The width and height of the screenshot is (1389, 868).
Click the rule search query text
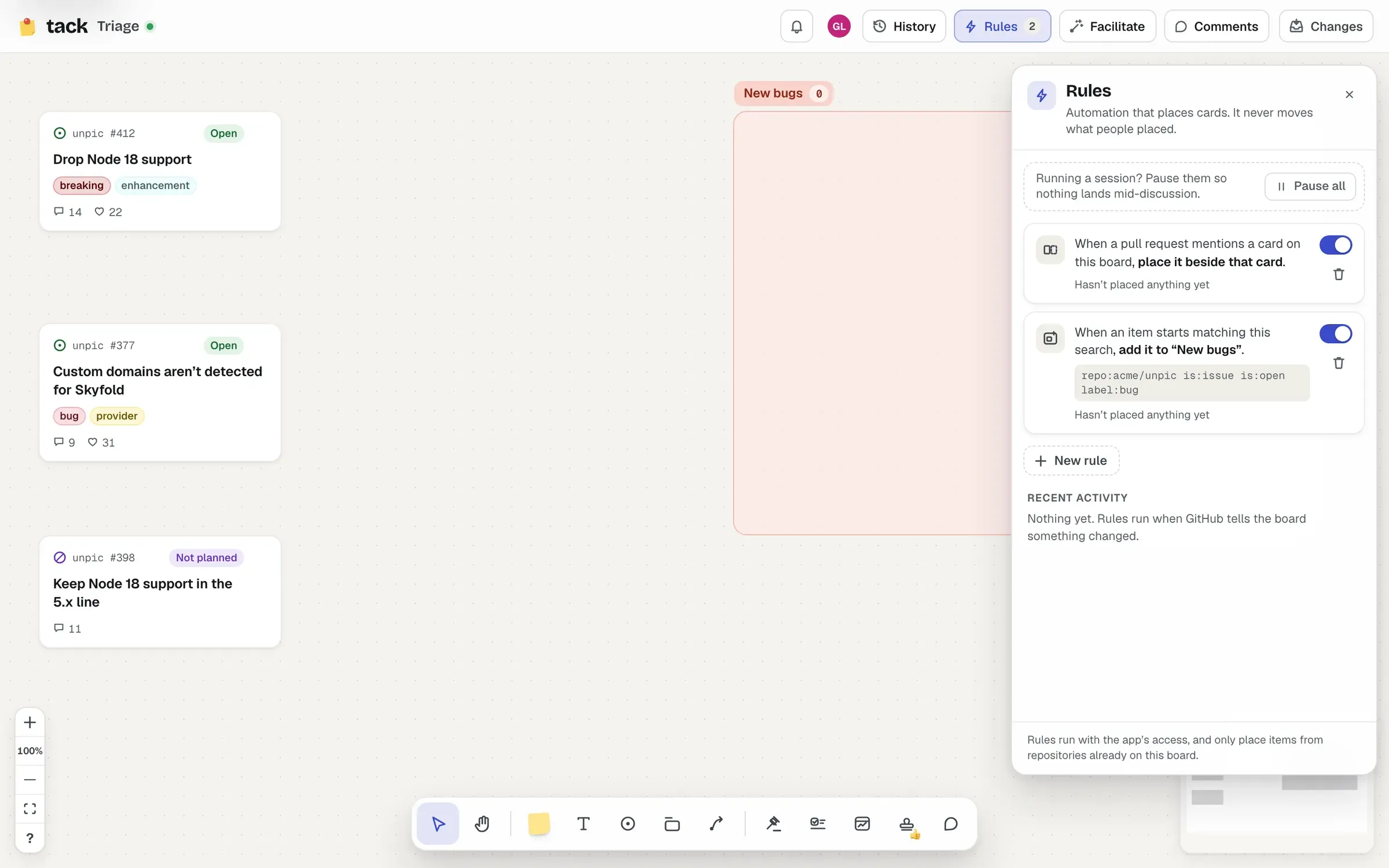(x=1192, y=382)
